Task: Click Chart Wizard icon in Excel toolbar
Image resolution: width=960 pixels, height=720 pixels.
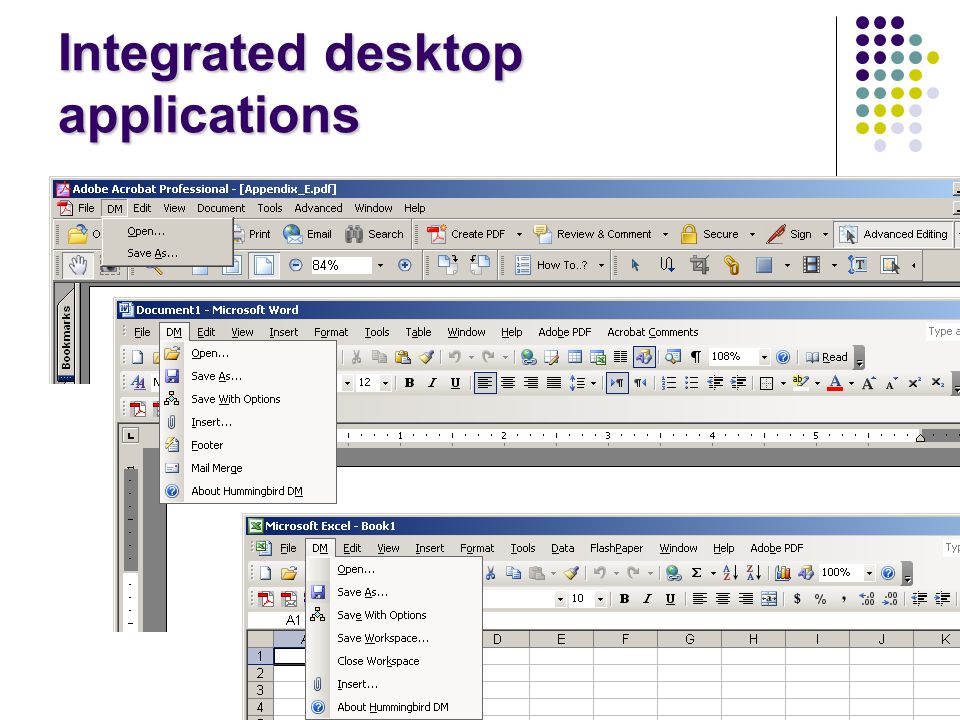Action: (782, 573)
